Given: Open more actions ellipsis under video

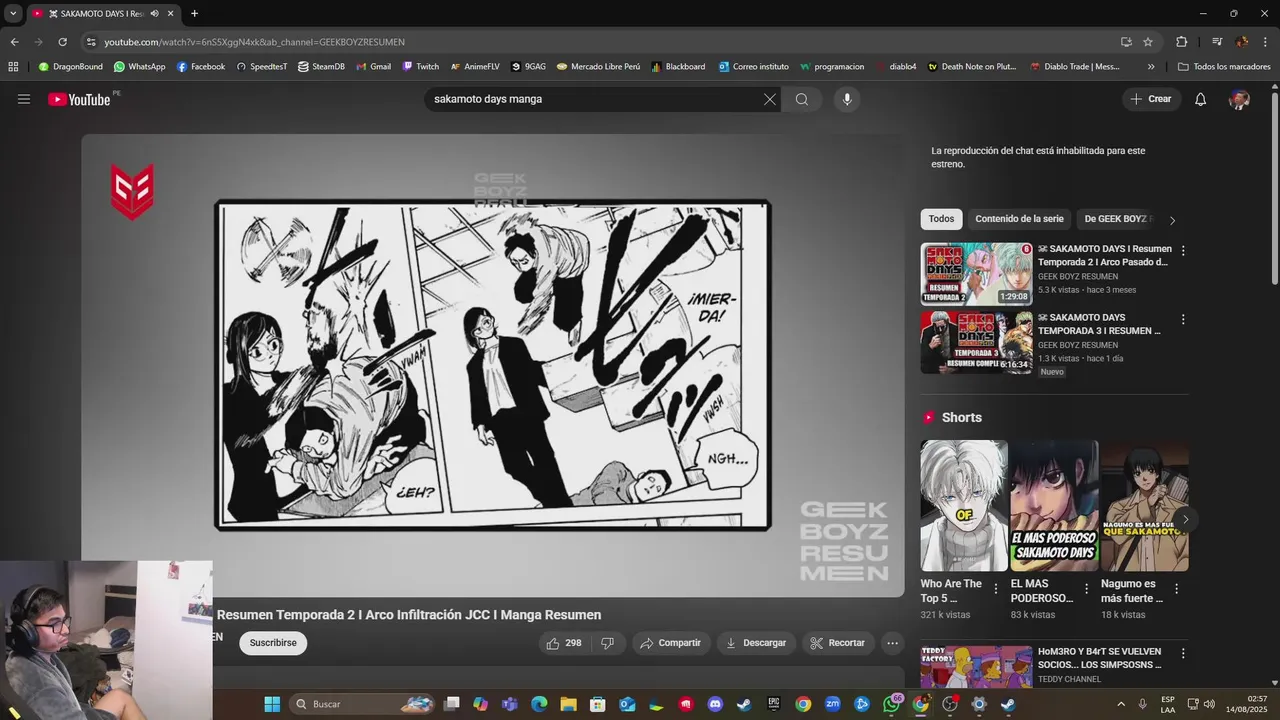Looking at the screenshot, I should coord(893,643).
